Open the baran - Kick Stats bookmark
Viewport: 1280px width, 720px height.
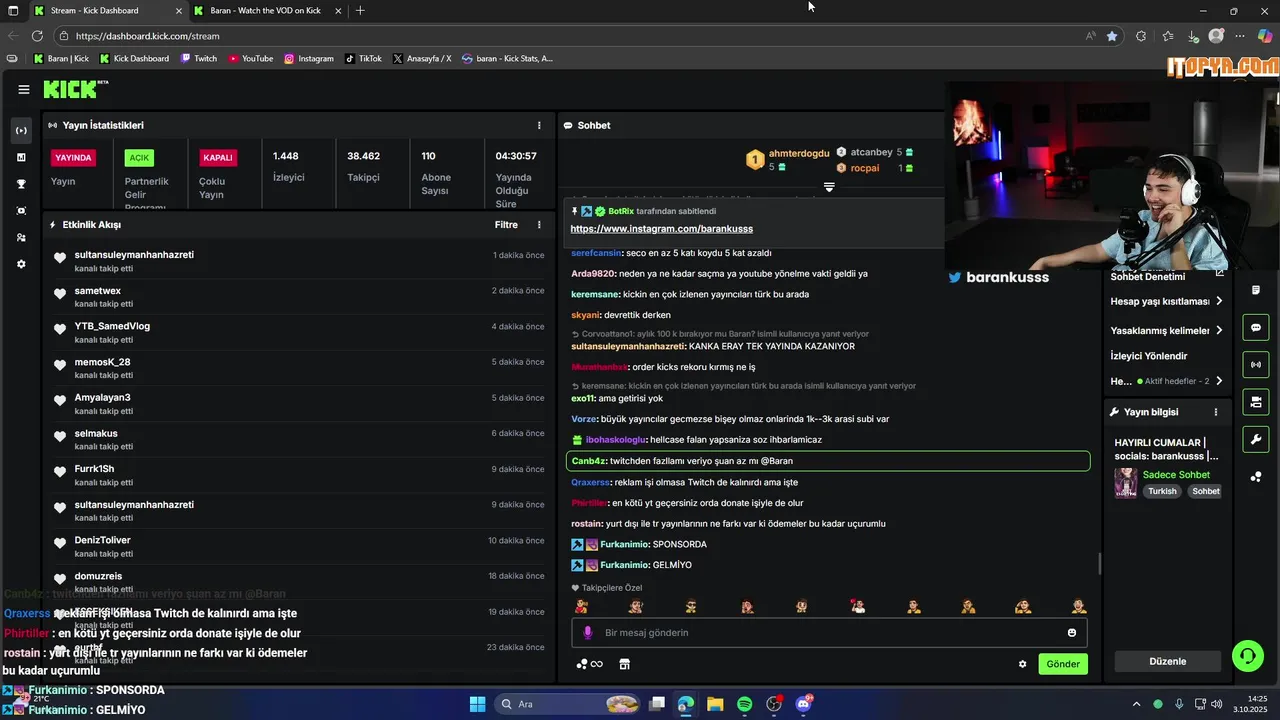click(x=507, y=59)
